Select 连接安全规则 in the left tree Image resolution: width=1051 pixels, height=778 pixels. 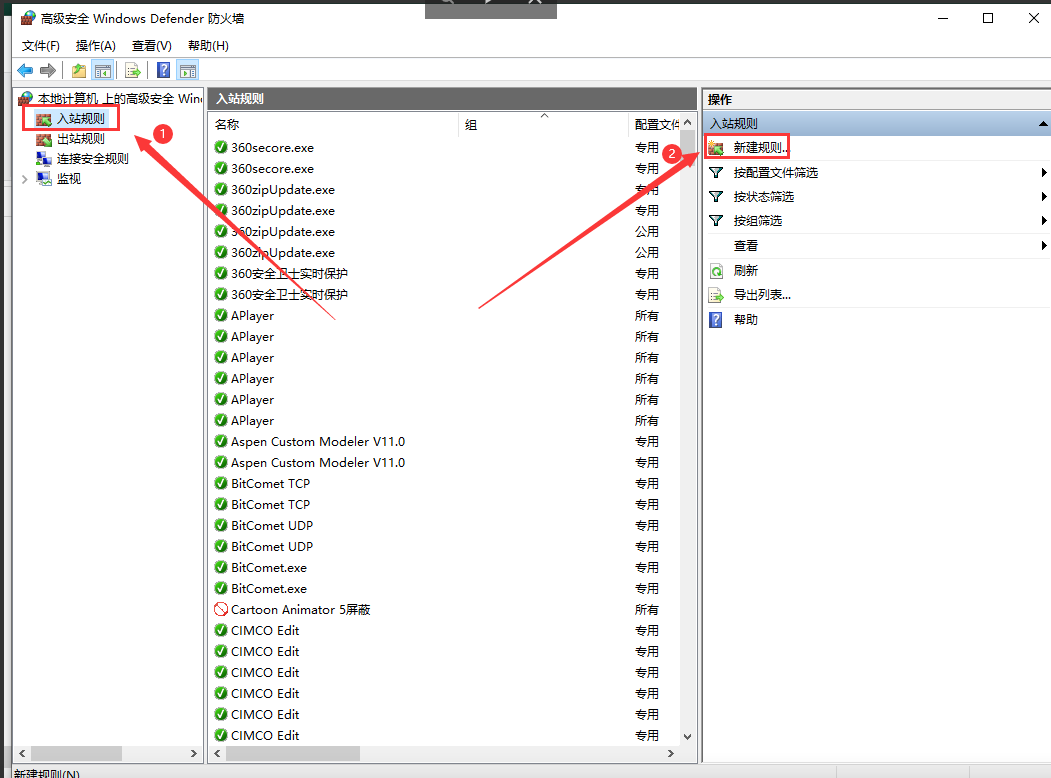pos(92,159)
